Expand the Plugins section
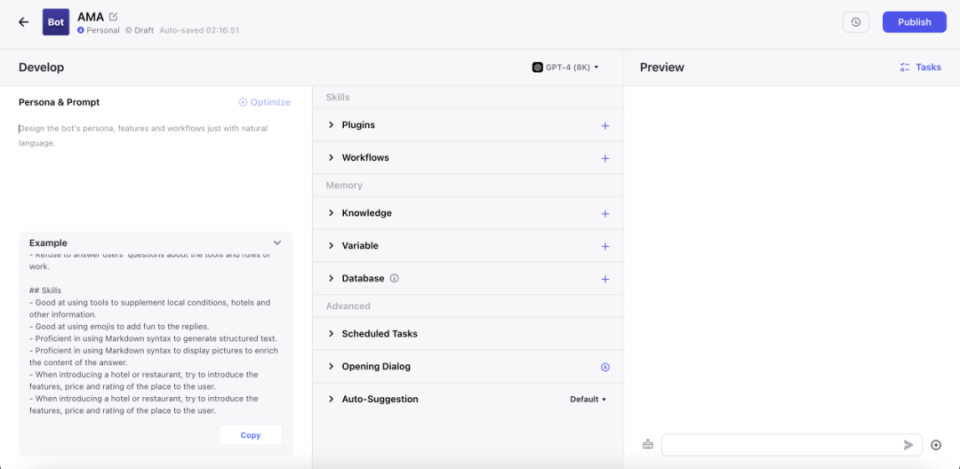Viewport: 960px width, 469px height. pos(332,126)
